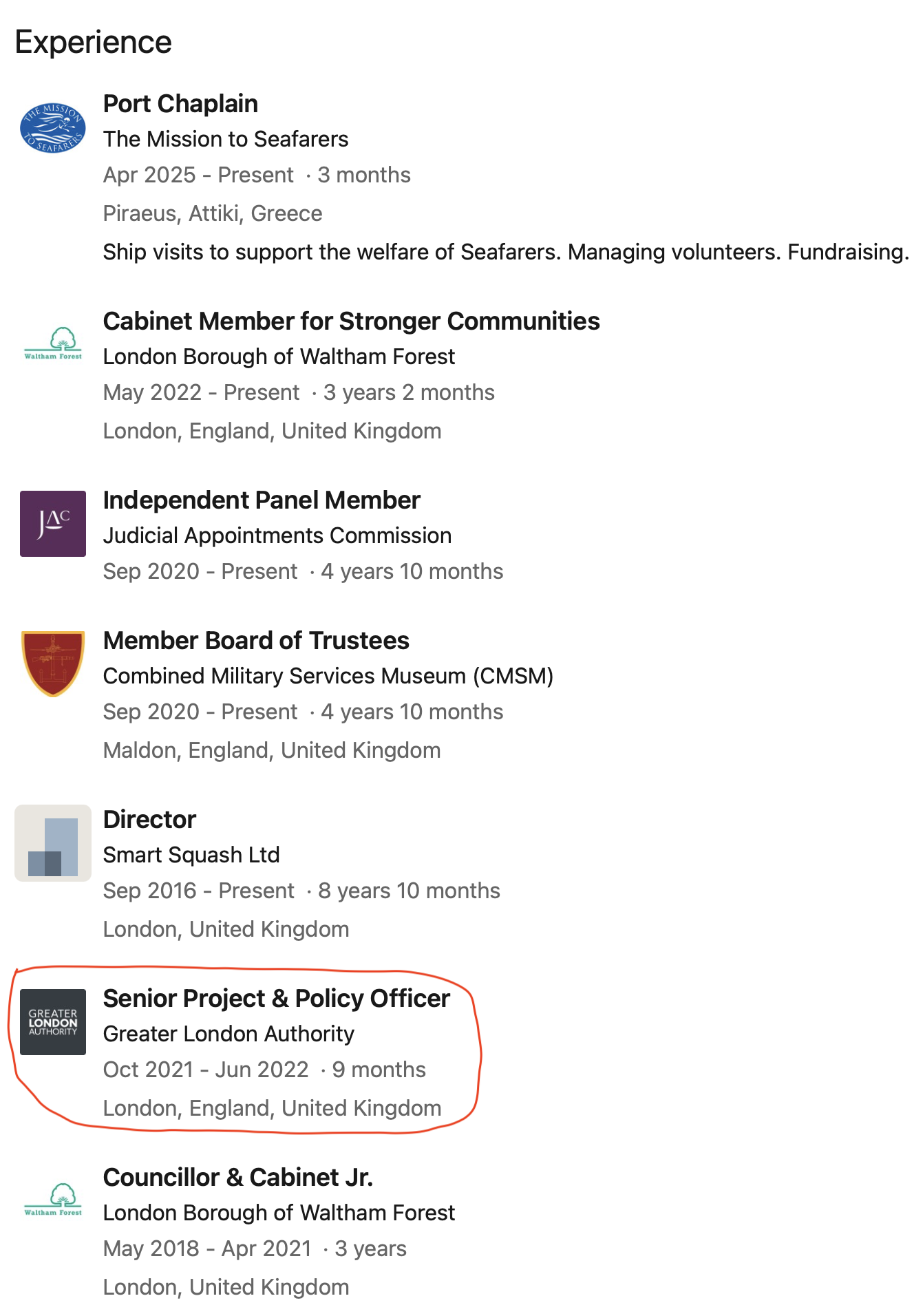Image resolution: width=914 pixels, height=1316 pixels.
Task: Click the Cabinet Member for Stronger Communities title
Action: click(x=351, y=321)
